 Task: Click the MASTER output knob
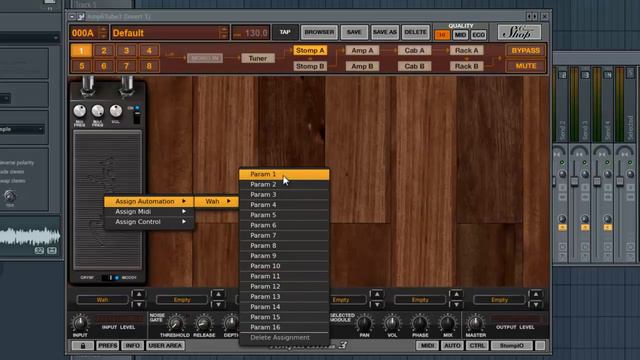(x=476, y=323)
